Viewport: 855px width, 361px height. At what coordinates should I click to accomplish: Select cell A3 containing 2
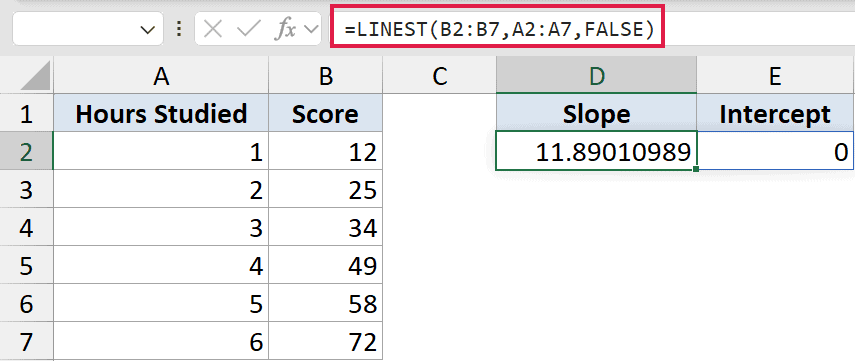161,189
